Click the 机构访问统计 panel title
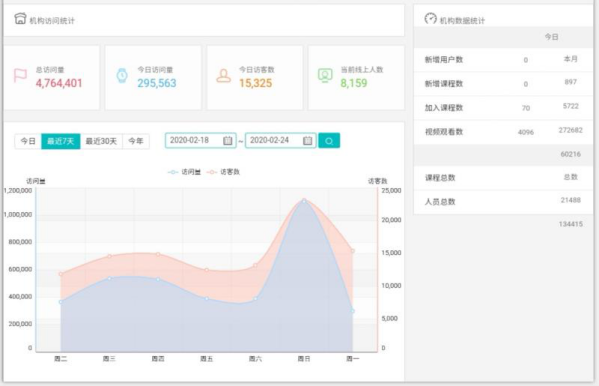The height and width of the screenshot is (386, 599). [52, 21]
